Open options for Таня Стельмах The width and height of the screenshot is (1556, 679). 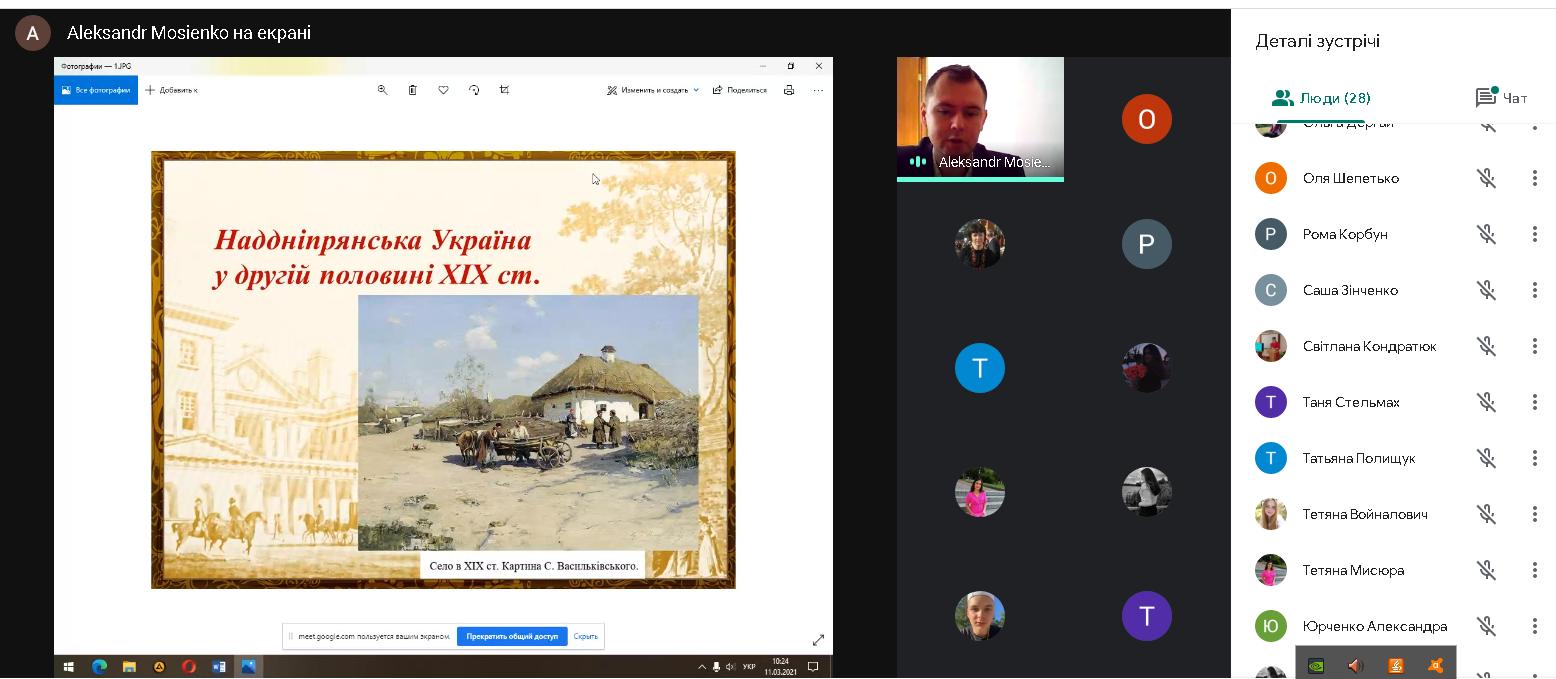1534,402
